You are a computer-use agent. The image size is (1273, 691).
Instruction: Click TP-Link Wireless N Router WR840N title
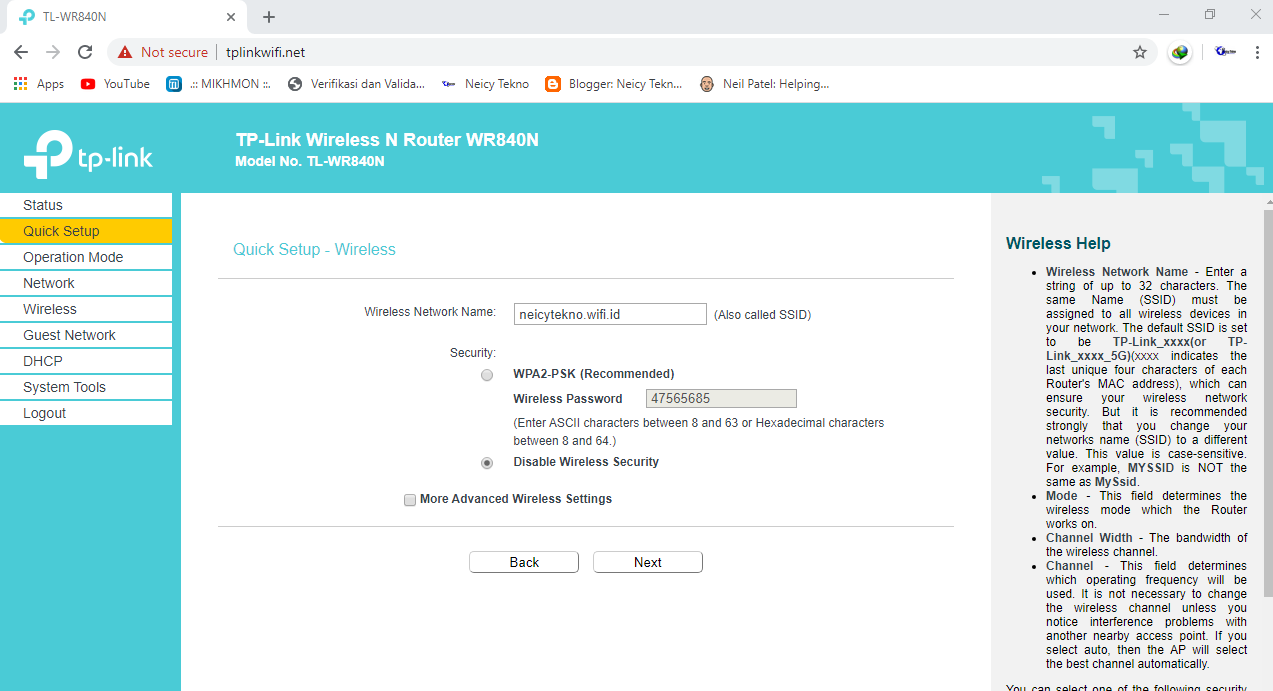pyautogui.click(x=387, y=140)
